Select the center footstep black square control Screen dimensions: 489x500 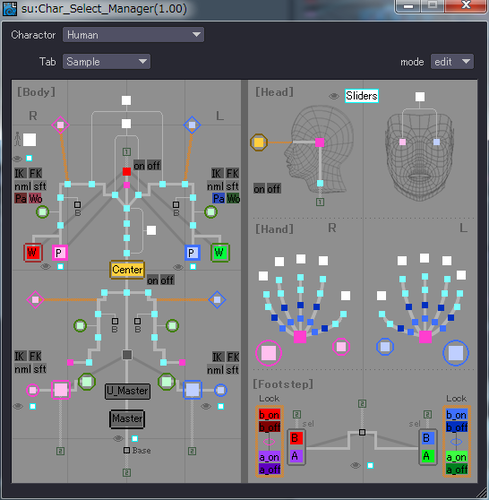(362, 432)
